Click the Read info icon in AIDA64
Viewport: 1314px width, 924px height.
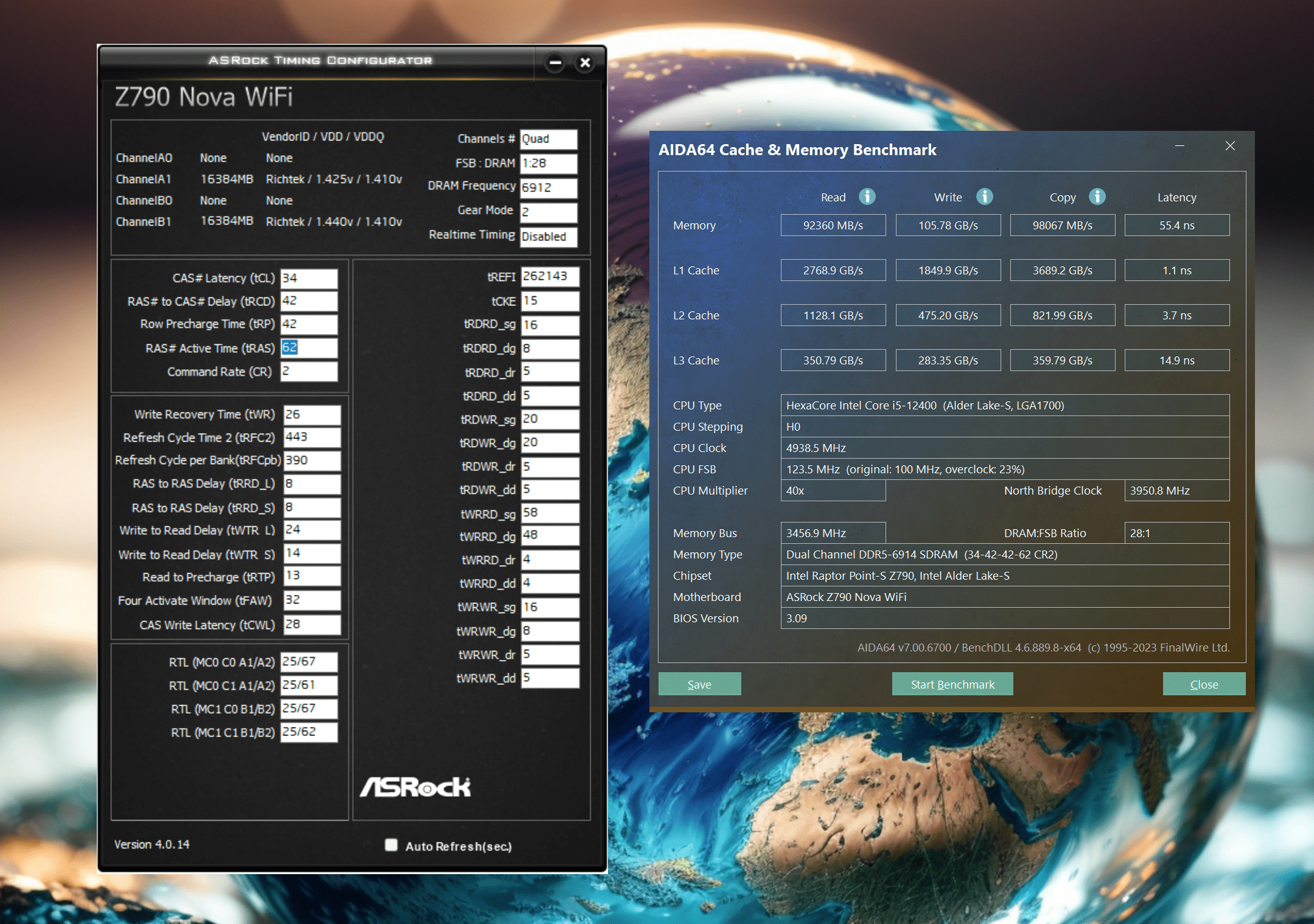[867, 197]
